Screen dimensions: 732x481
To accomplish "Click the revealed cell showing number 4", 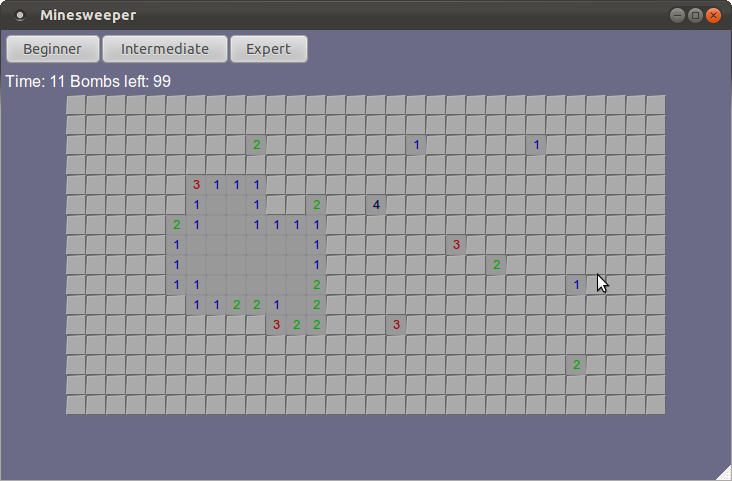I will pyautogui.click(x=376, y=205).
